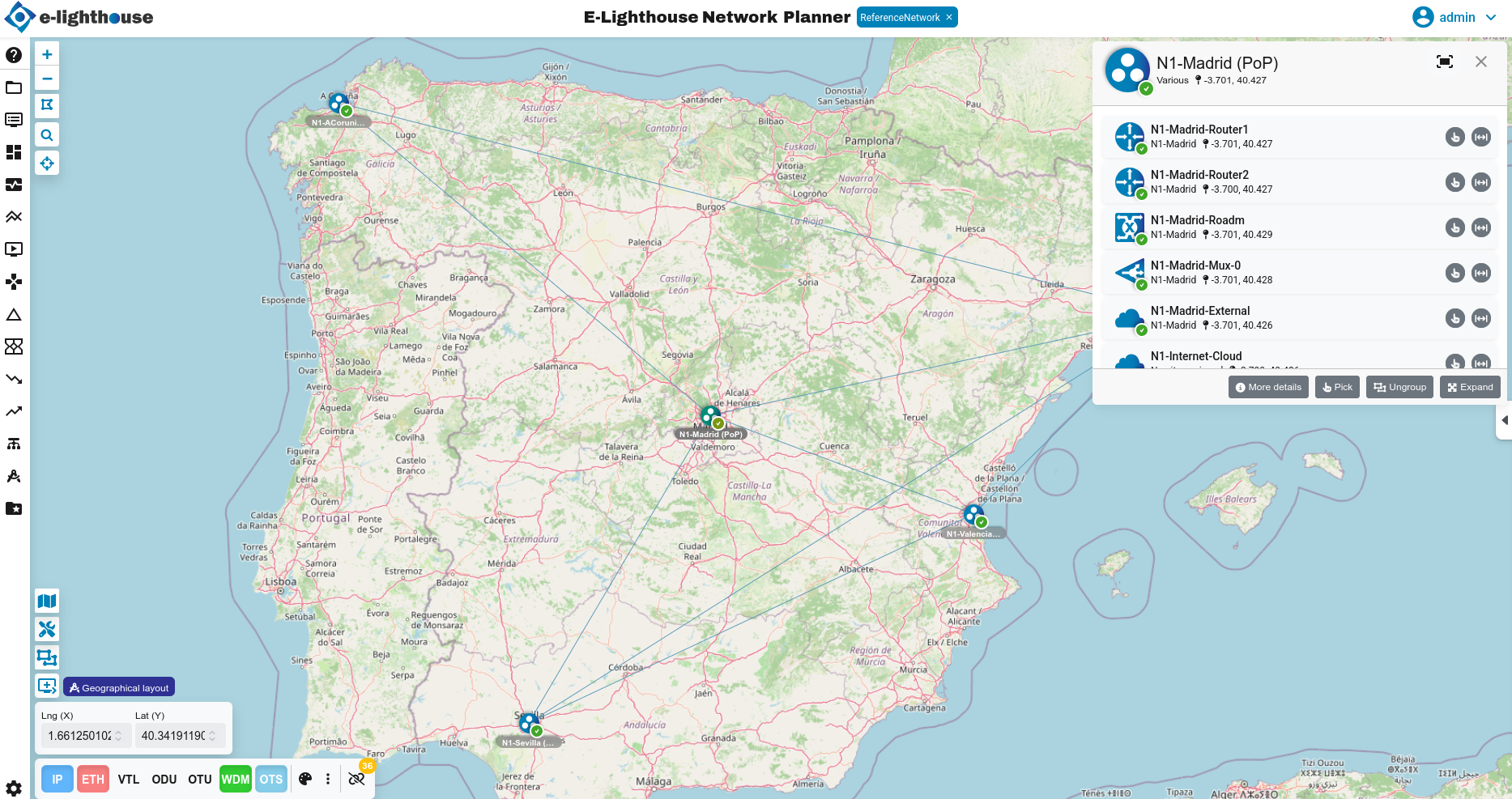The width and height of the screenshot is (1512, 799).
Task: Select N1-Madrid-External list entry
Action: click(x=1299, y=317)
